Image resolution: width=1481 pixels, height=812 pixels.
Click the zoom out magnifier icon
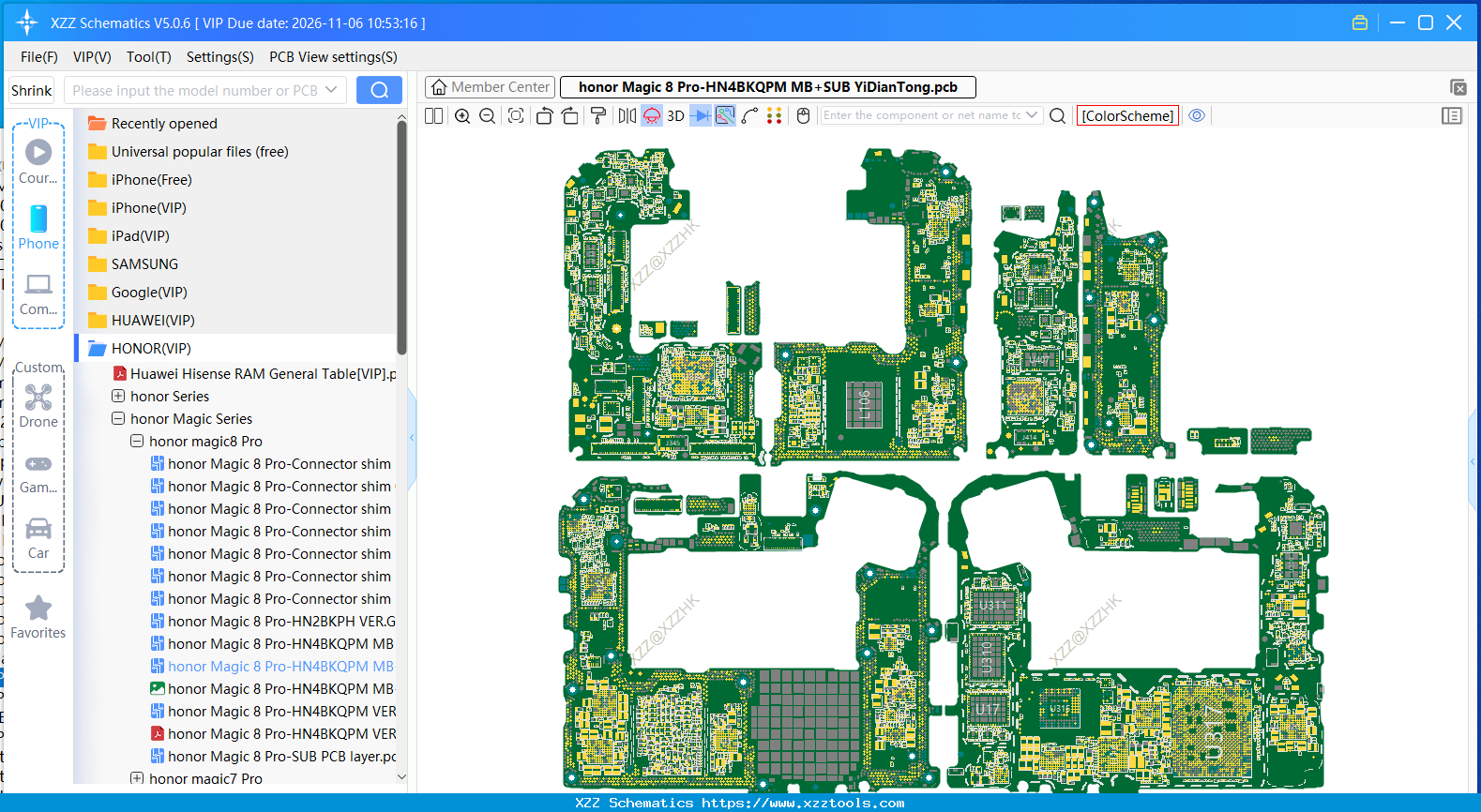[x=487, y=116]
